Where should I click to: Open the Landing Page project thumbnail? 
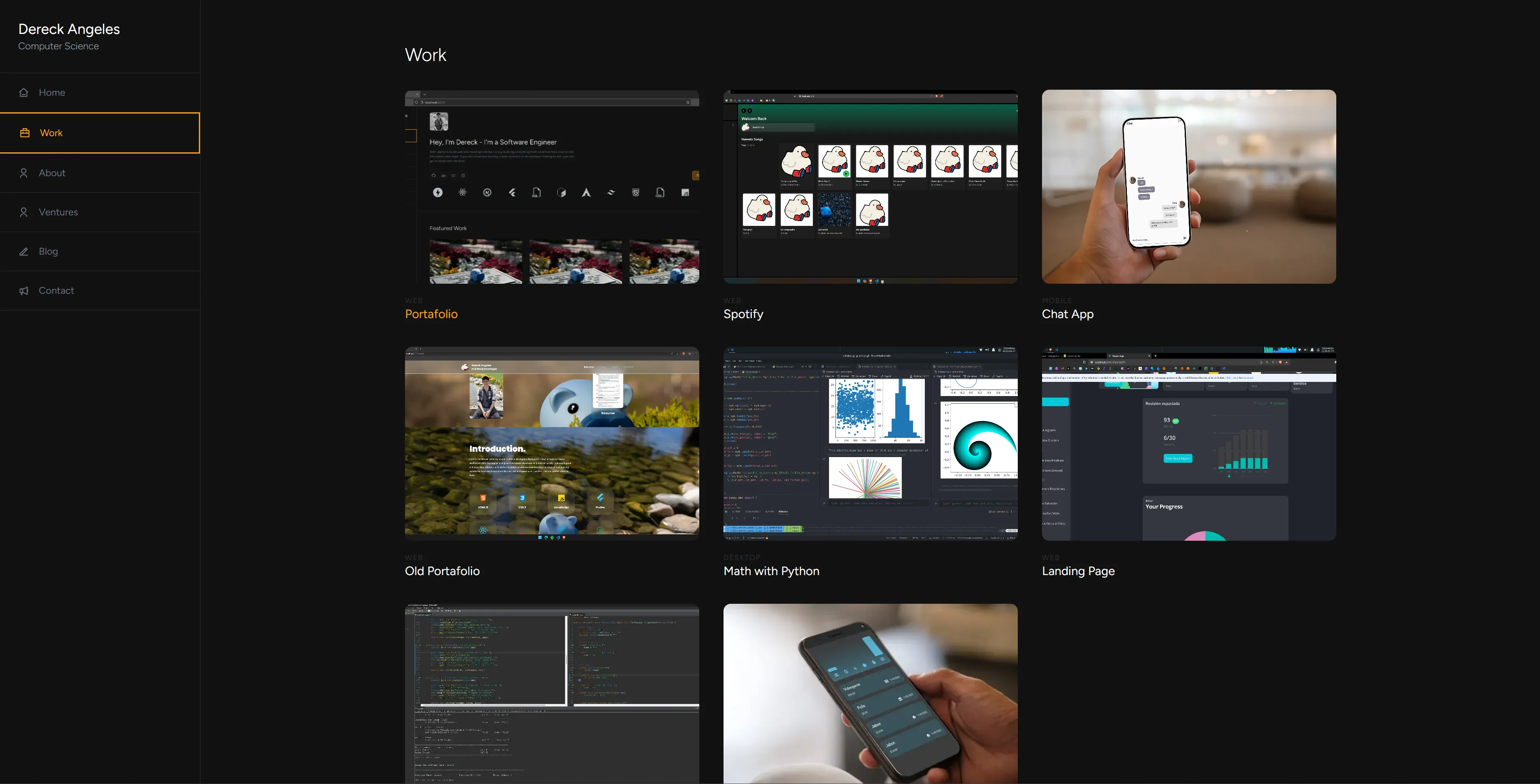(1188, 443)
